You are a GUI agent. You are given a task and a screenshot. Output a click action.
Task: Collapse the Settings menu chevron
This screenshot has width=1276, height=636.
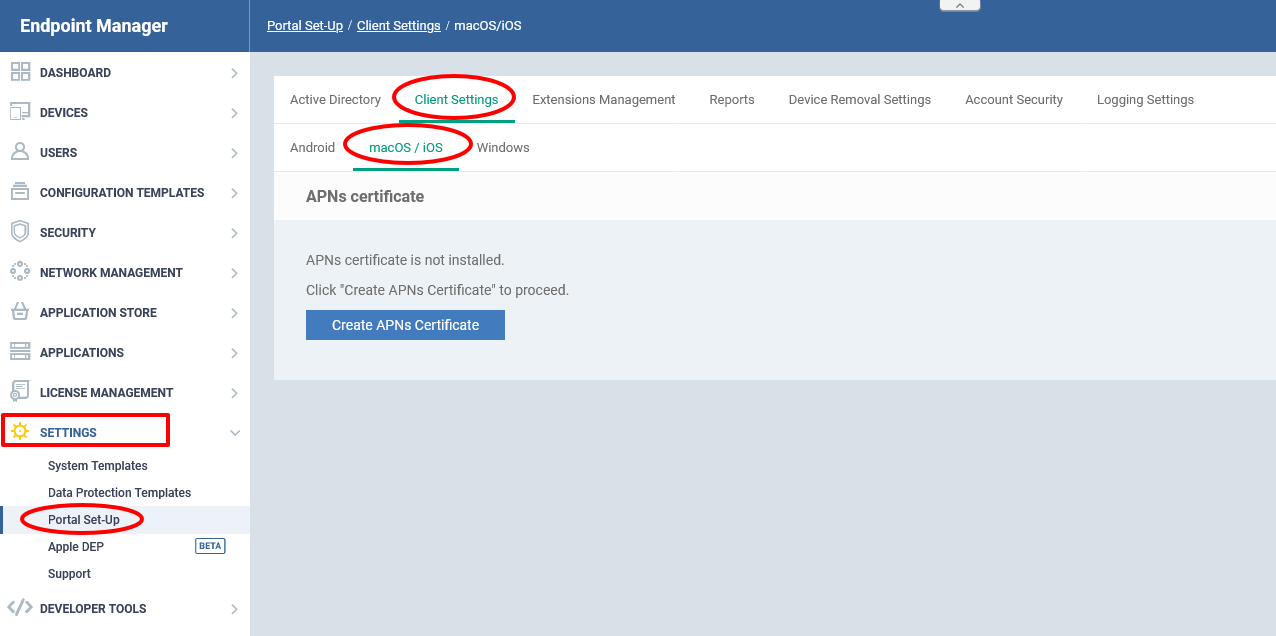(235, 433)
